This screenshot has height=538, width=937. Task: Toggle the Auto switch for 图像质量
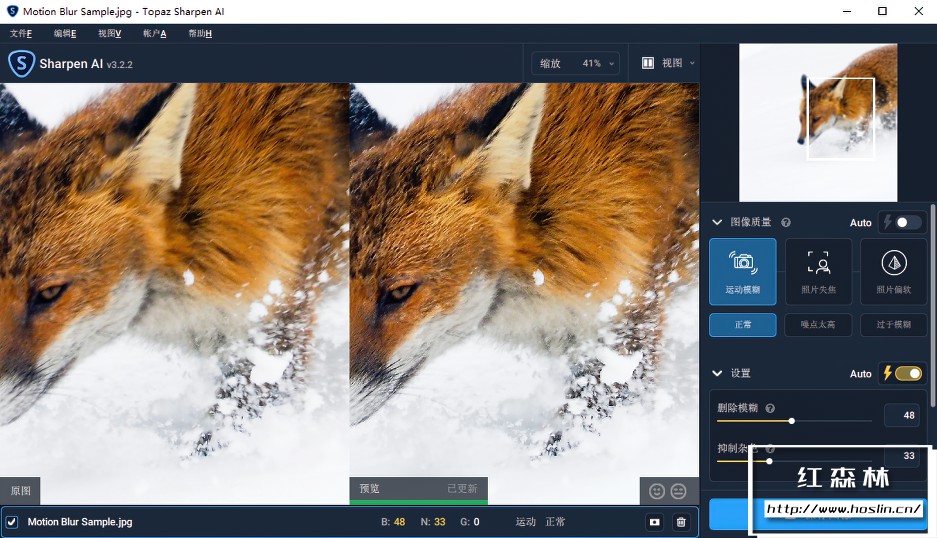pyautogui.click(x=908, y=222)
